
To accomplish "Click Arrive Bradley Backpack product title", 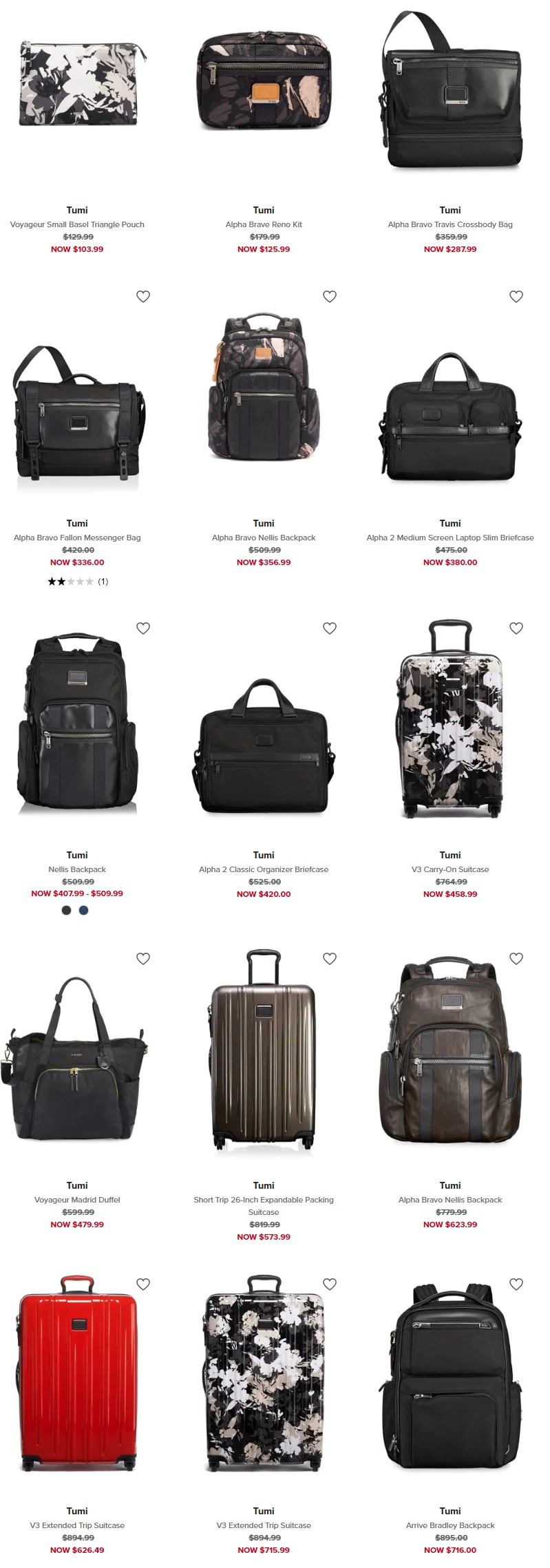I will (x=450, y=1525).
